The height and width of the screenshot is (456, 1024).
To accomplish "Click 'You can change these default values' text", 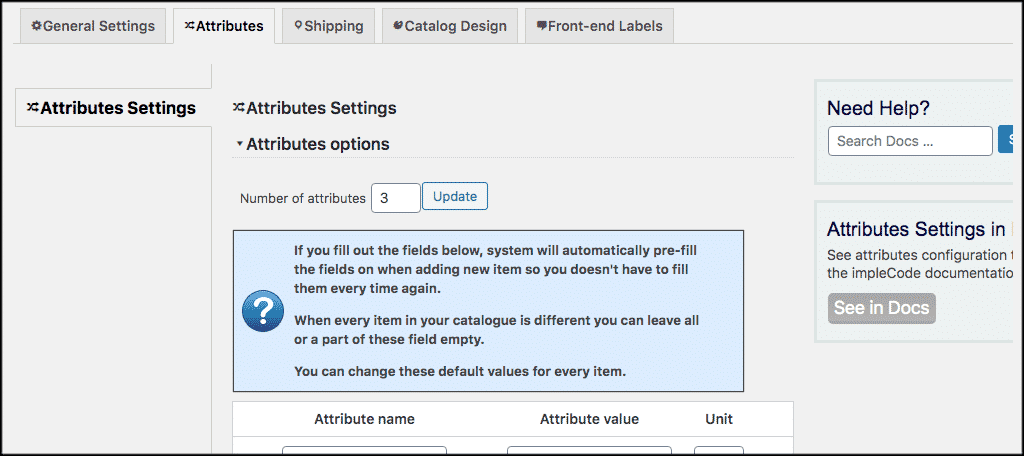I will pyautogui.click(x=460, y=371).
